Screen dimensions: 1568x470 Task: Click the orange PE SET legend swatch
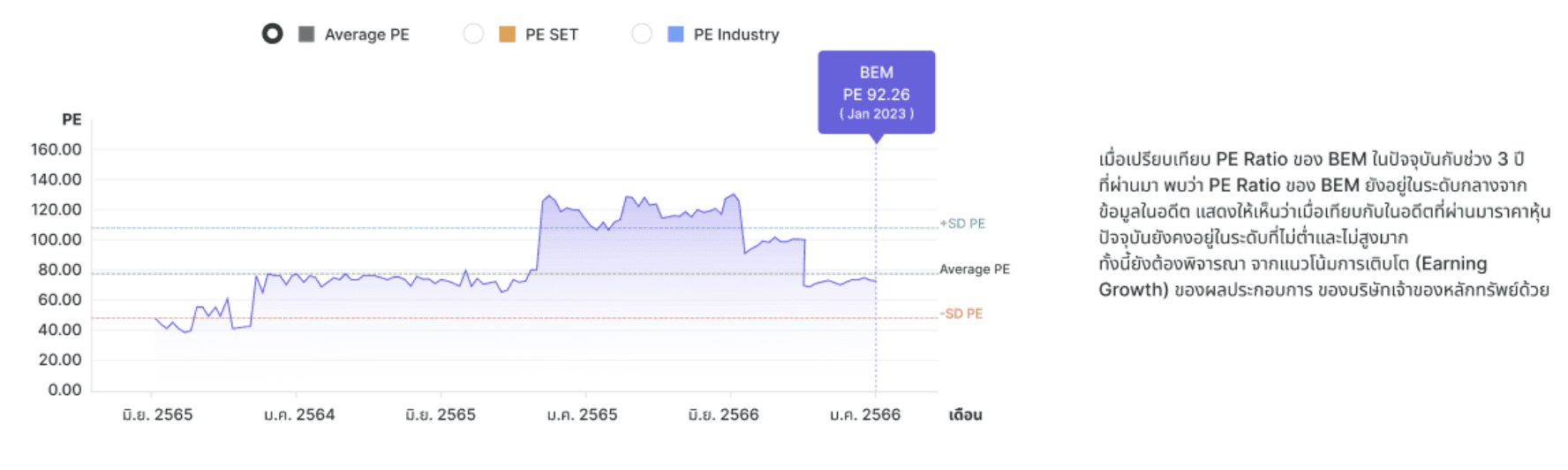coord(507,34)
